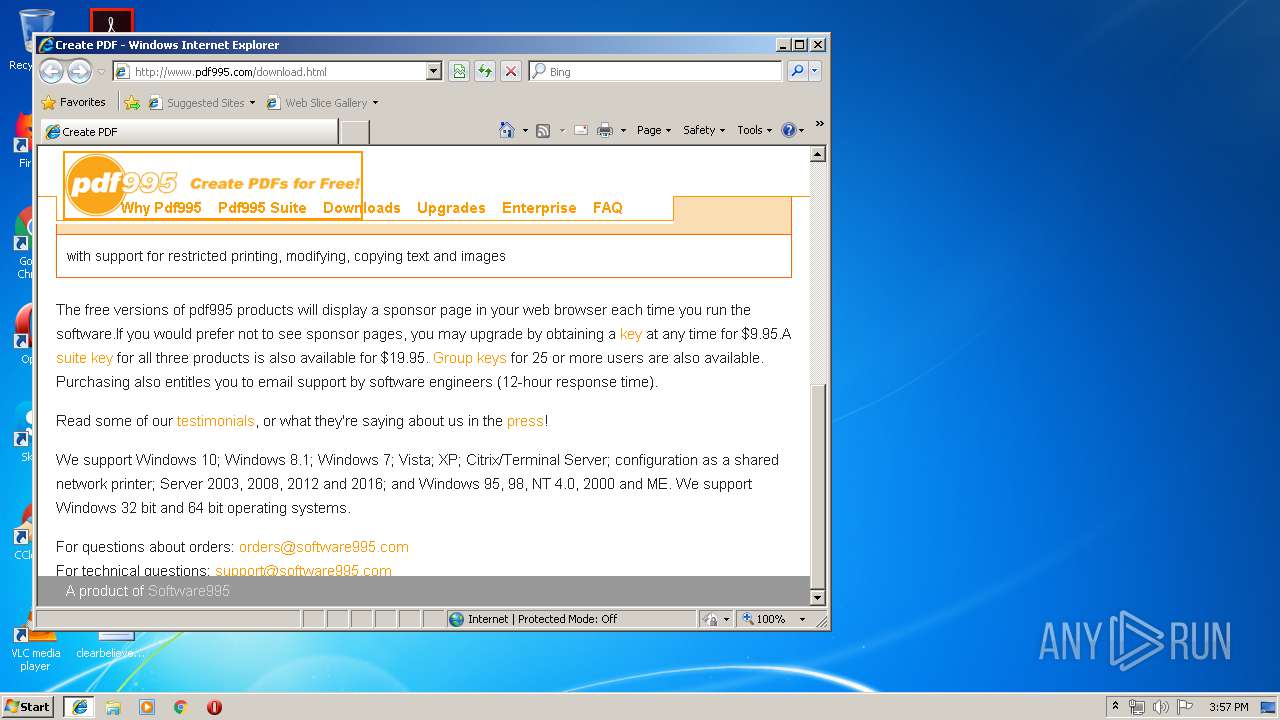This screenshot has height=720, width=1280.
Task: Click the Internet Protected Mode status zone
Action: [x=570, y=619]
